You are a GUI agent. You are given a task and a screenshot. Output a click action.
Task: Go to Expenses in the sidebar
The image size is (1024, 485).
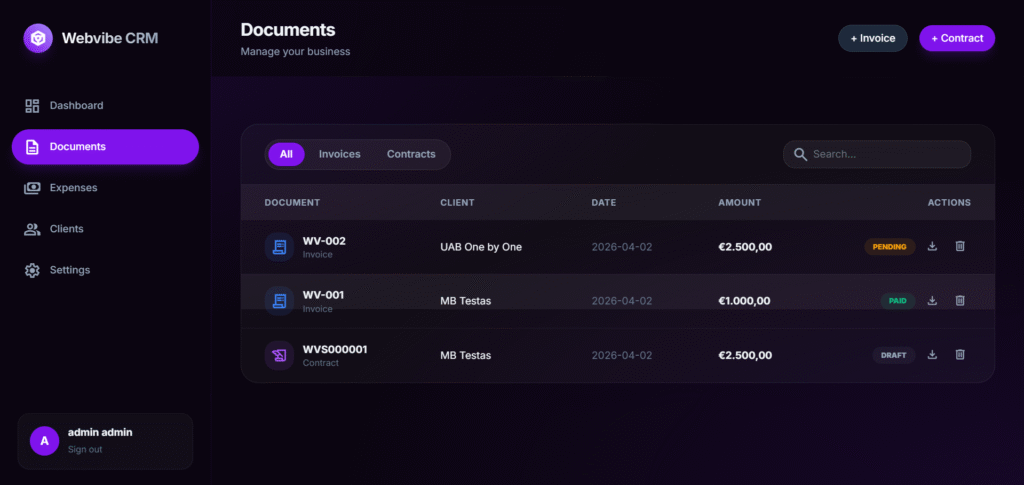coord(73,188)
